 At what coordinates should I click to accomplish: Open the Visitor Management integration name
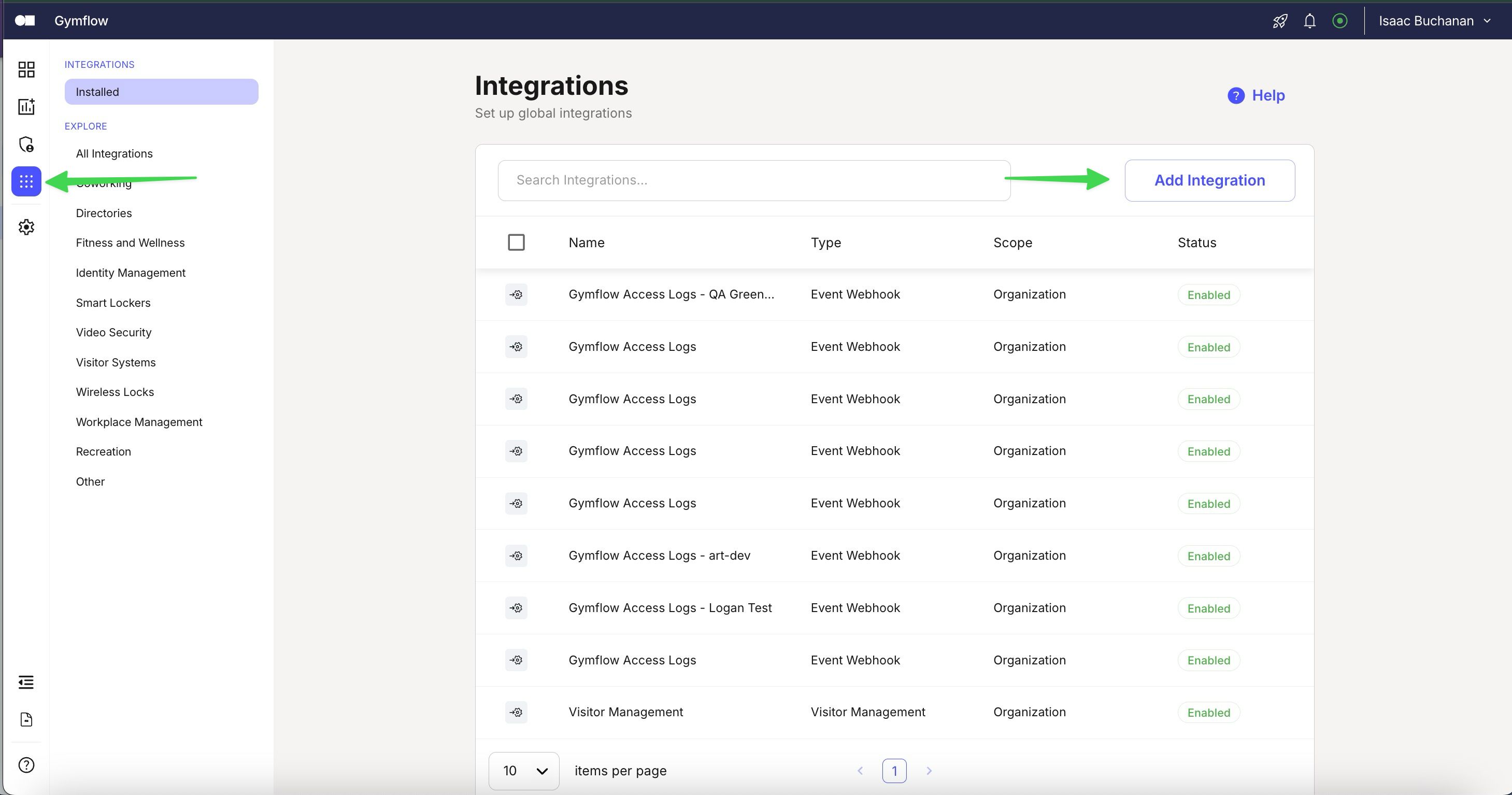point(626,712)
